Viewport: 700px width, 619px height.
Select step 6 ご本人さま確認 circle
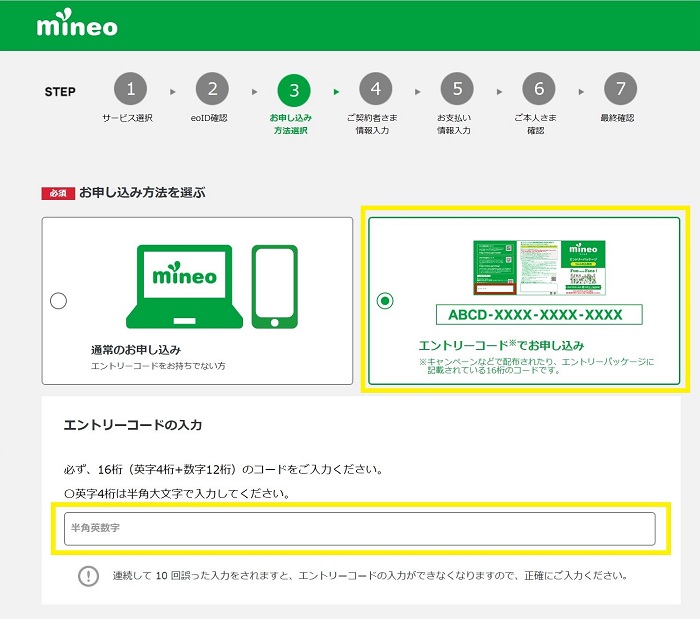point(539,89)
